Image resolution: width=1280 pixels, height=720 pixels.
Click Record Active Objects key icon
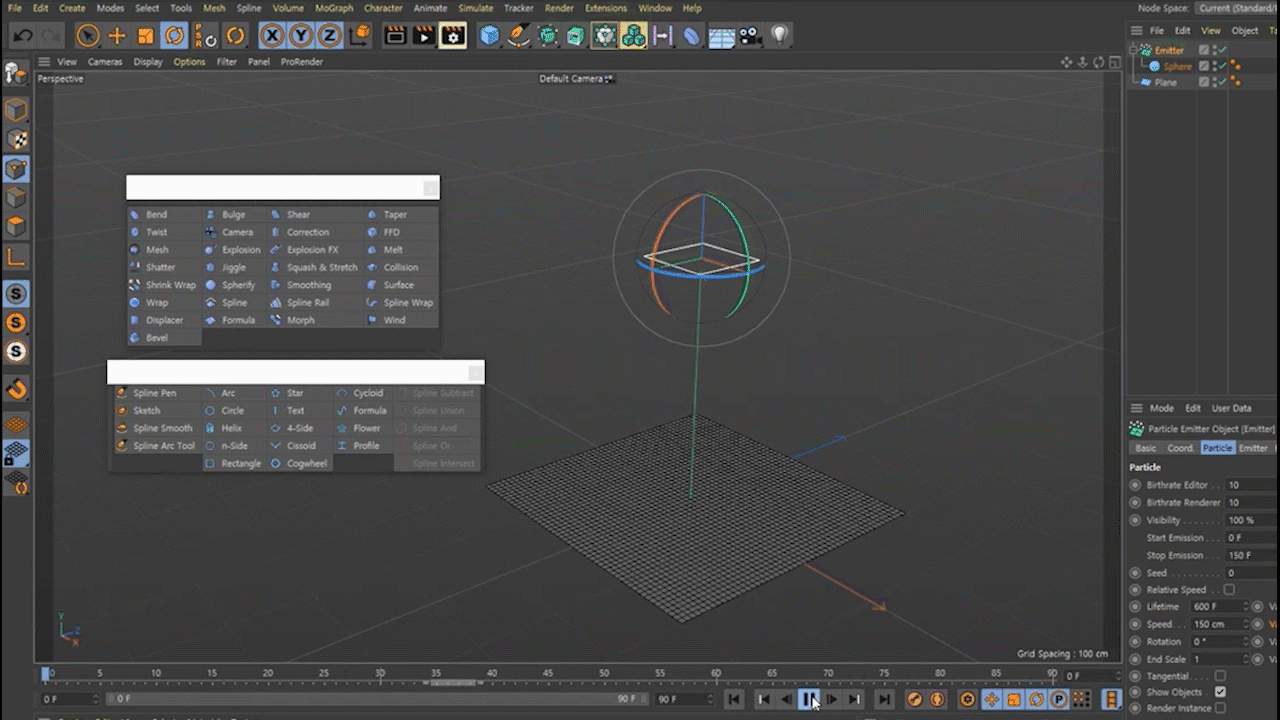click(914, 699)
